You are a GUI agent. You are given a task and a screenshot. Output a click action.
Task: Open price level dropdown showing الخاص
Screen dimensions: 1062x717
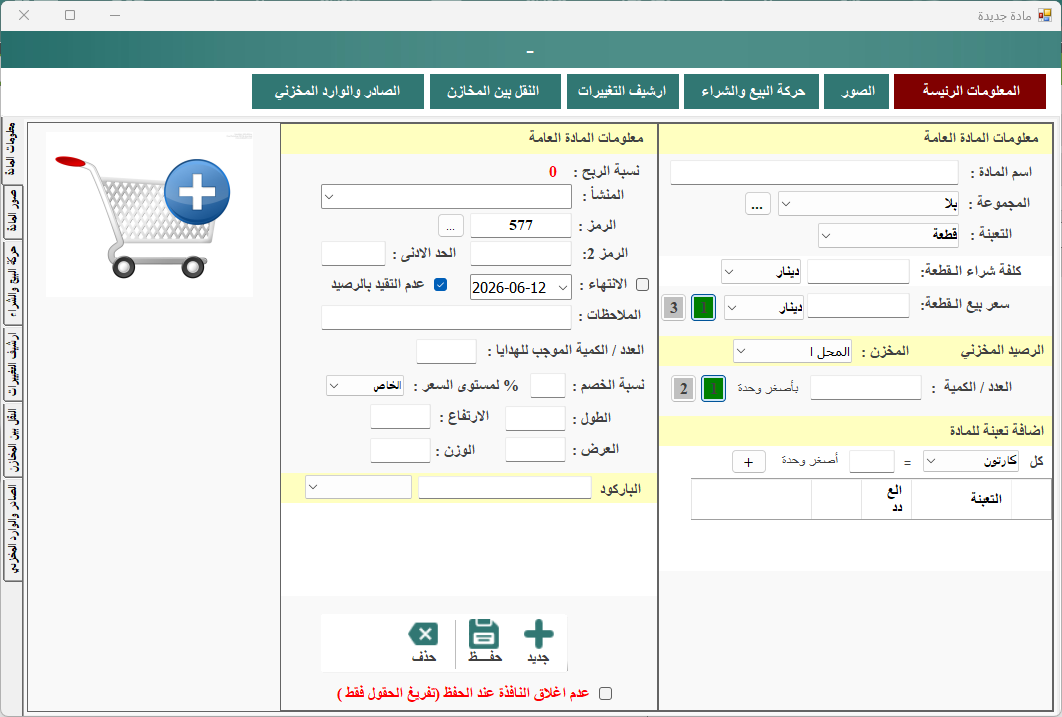[364, 385]
